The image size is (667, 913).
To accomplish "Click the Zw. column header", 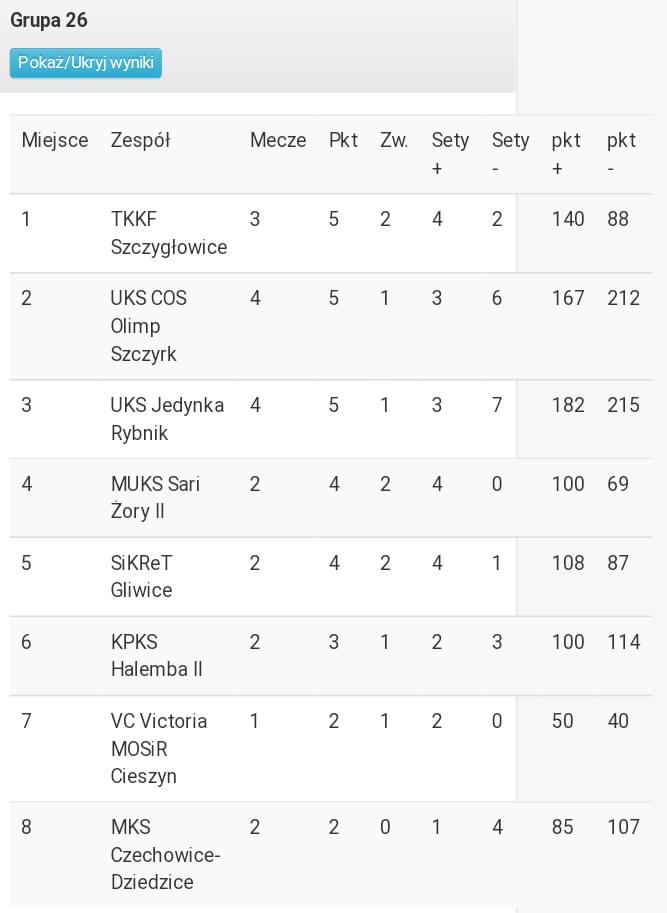I will (x=394, y=141).
